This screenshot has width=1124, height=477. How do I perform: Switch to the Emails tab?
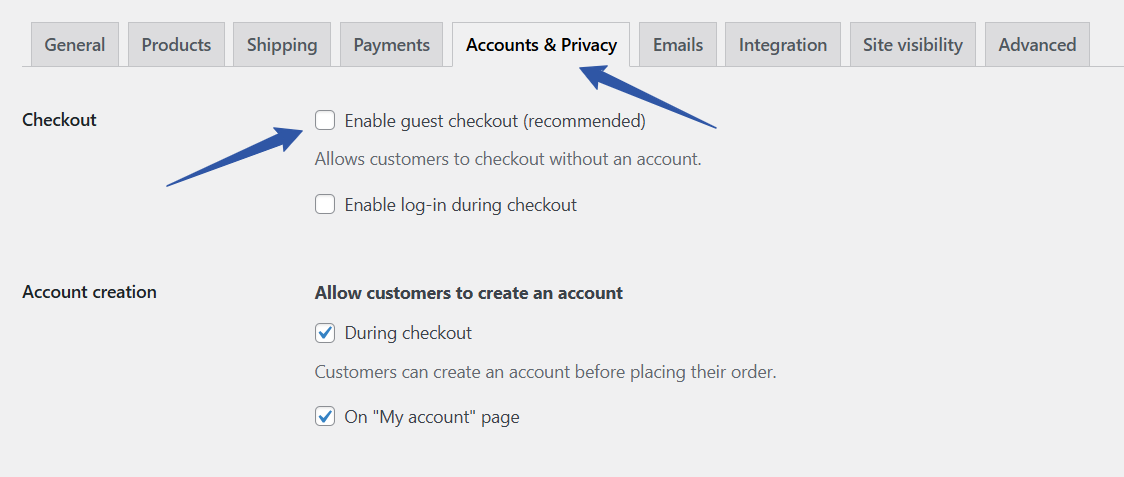click(678, 45)
